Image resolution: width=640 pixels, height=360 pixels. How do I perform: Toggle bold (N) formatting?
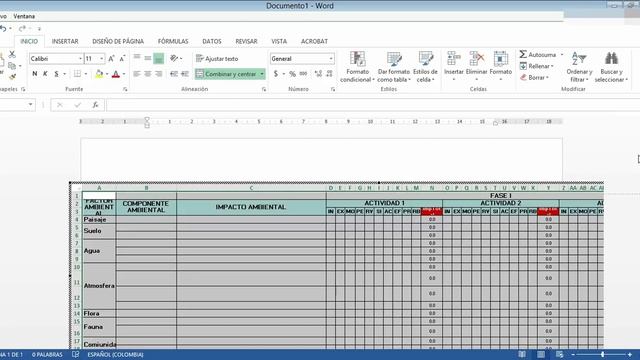coord(35,74)
